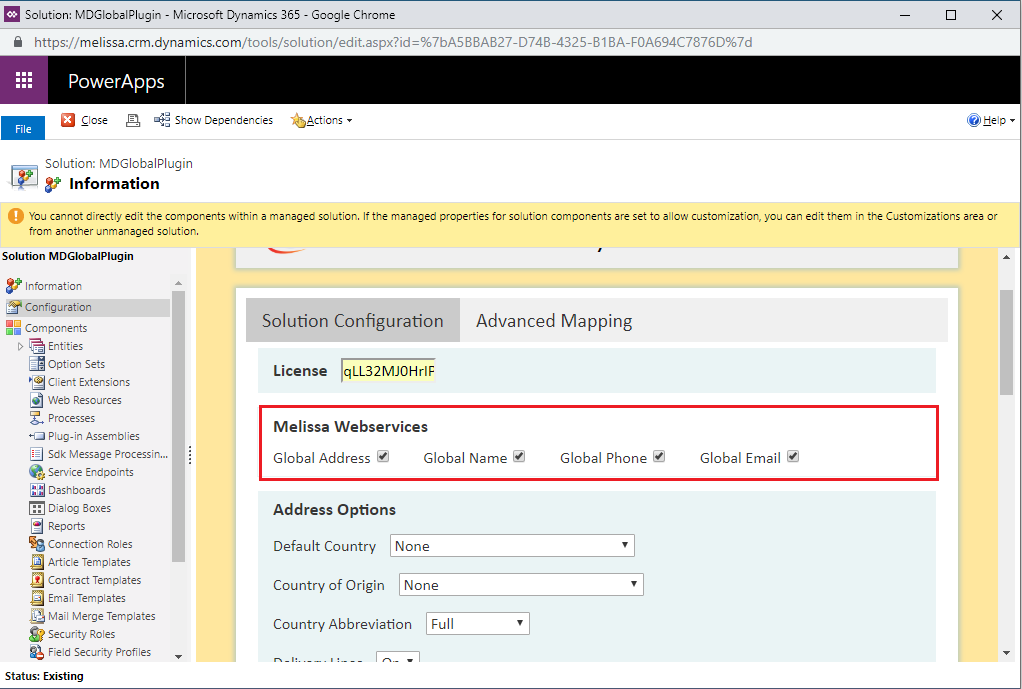Switch to Solution Configuration tab

pyautogui.click(x=353, y=320)
